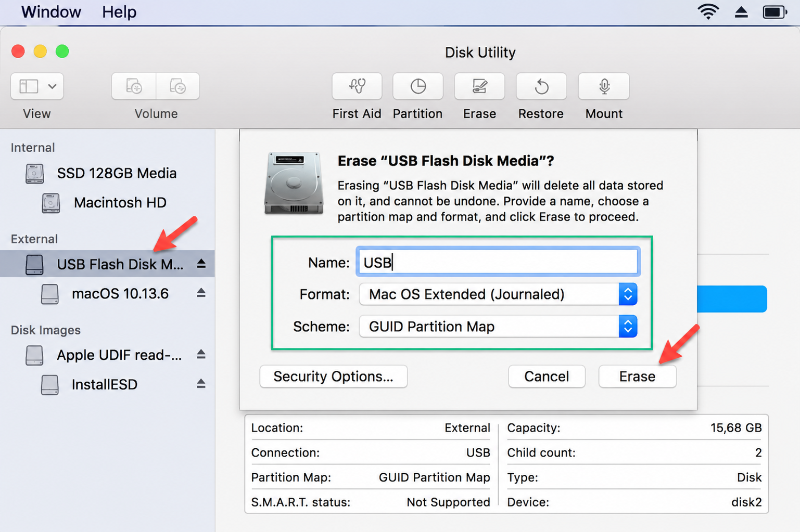
Task: Click the red close window button
Action: pos(18,51)
